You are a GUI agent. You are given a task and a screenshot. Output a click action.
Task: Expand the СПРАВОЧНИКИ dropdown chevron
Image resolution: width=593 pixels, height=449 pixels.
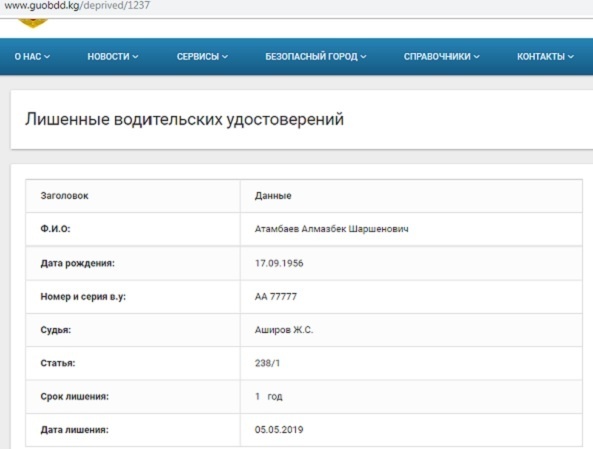point(477,57)
